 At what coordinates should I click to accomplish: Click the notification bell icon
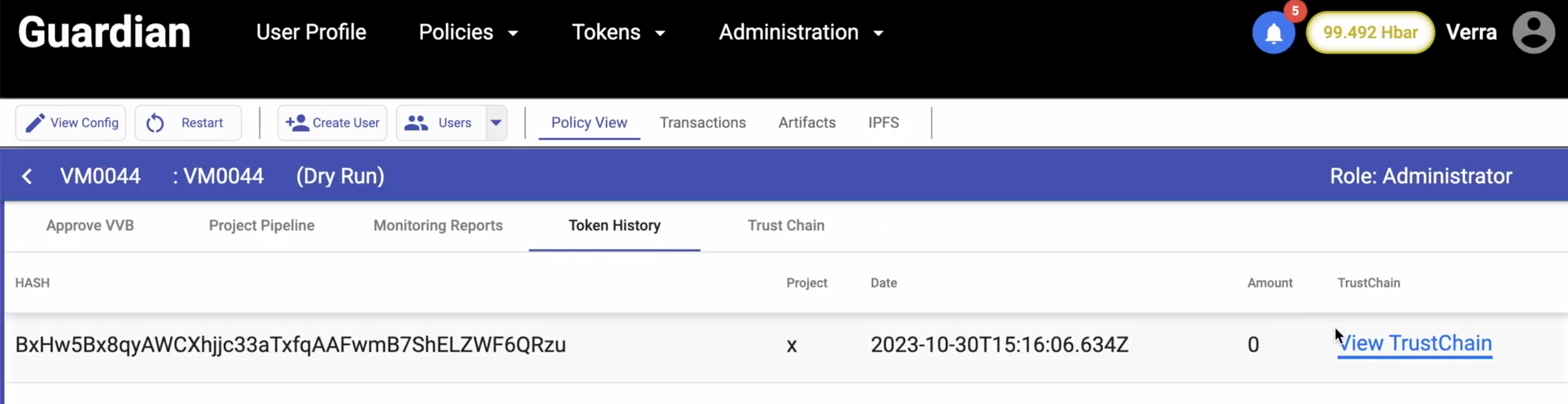1273,33
